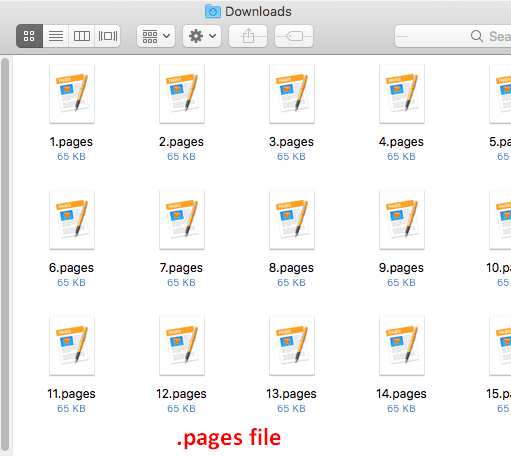Select the 6.pages file icon

pyautogui.click(x=72, y=220)
